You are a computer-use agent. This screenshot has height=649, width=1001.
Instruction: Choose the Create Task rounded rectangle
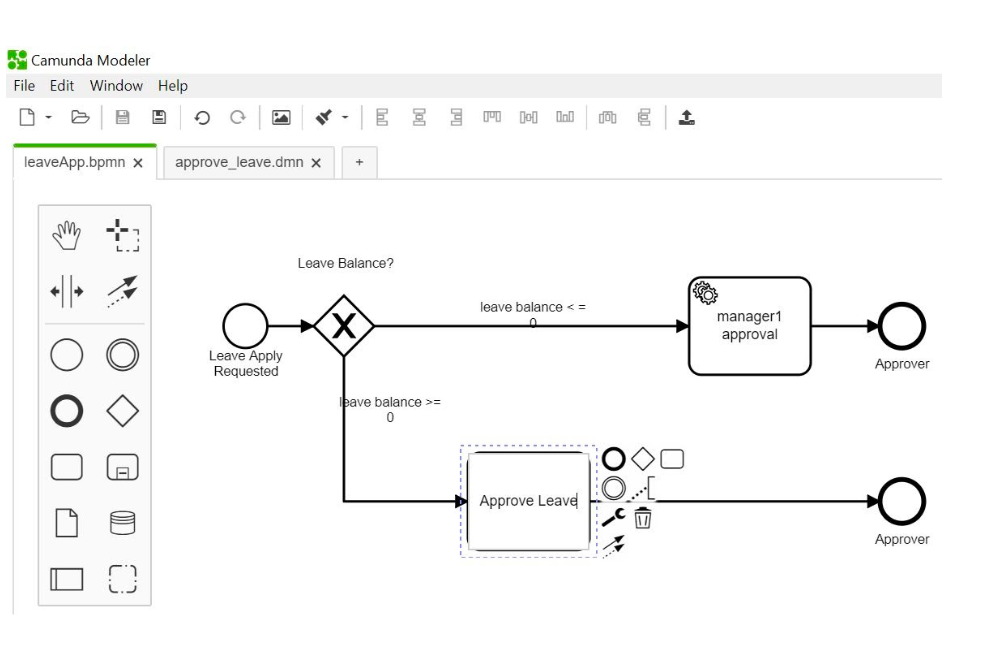[66, 467]
